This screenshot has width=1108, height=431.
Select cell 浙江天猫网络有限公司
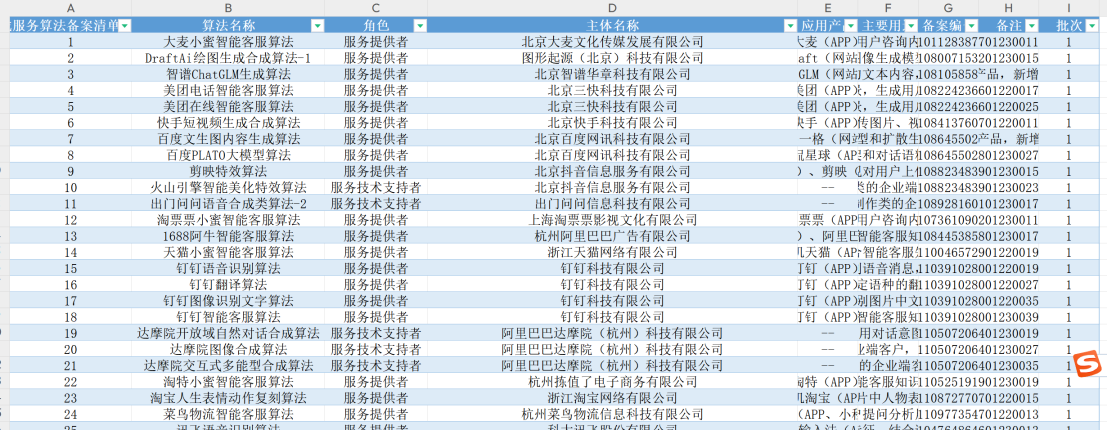tap(612, 252)
